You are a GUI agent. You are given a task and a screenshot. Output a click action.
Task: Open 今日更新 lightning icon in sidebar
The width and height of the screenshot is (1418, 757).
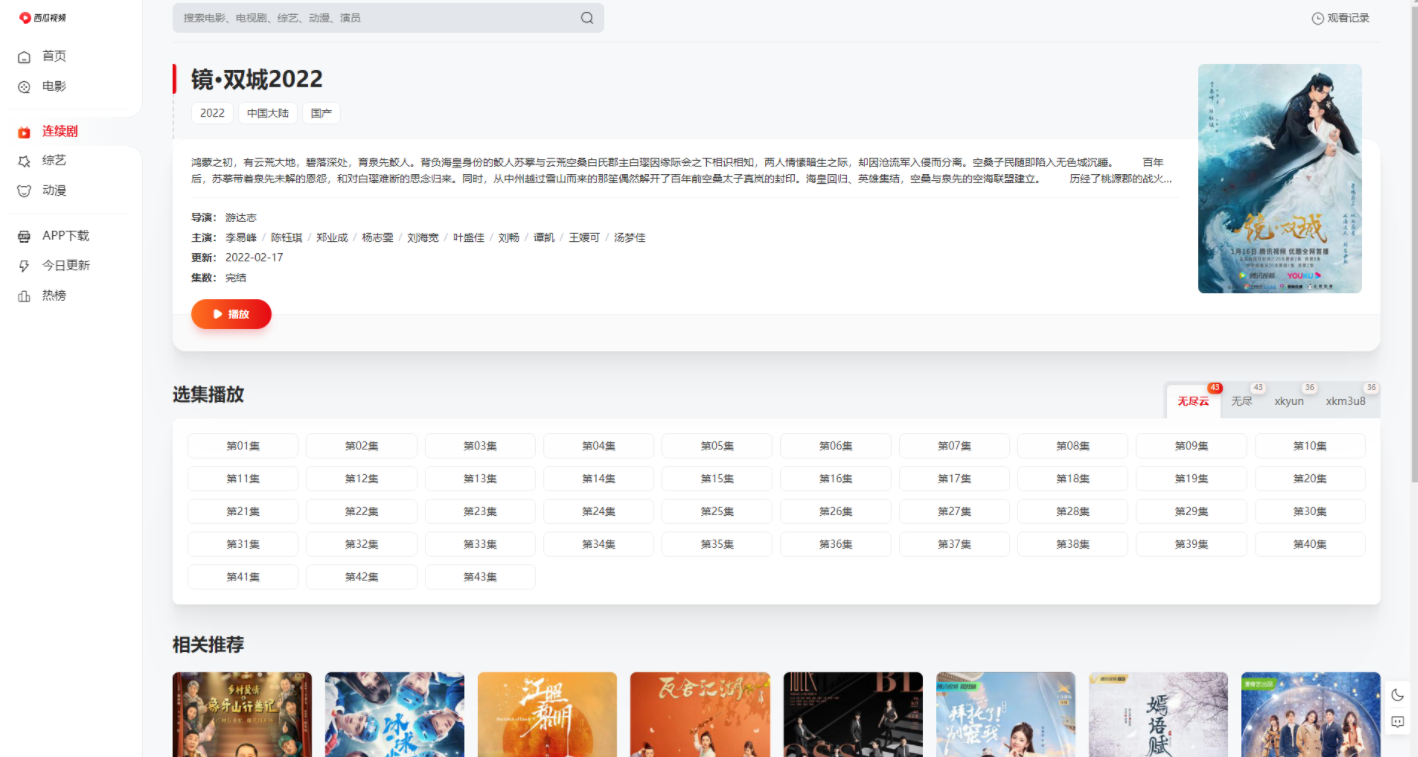coord(25,266)
